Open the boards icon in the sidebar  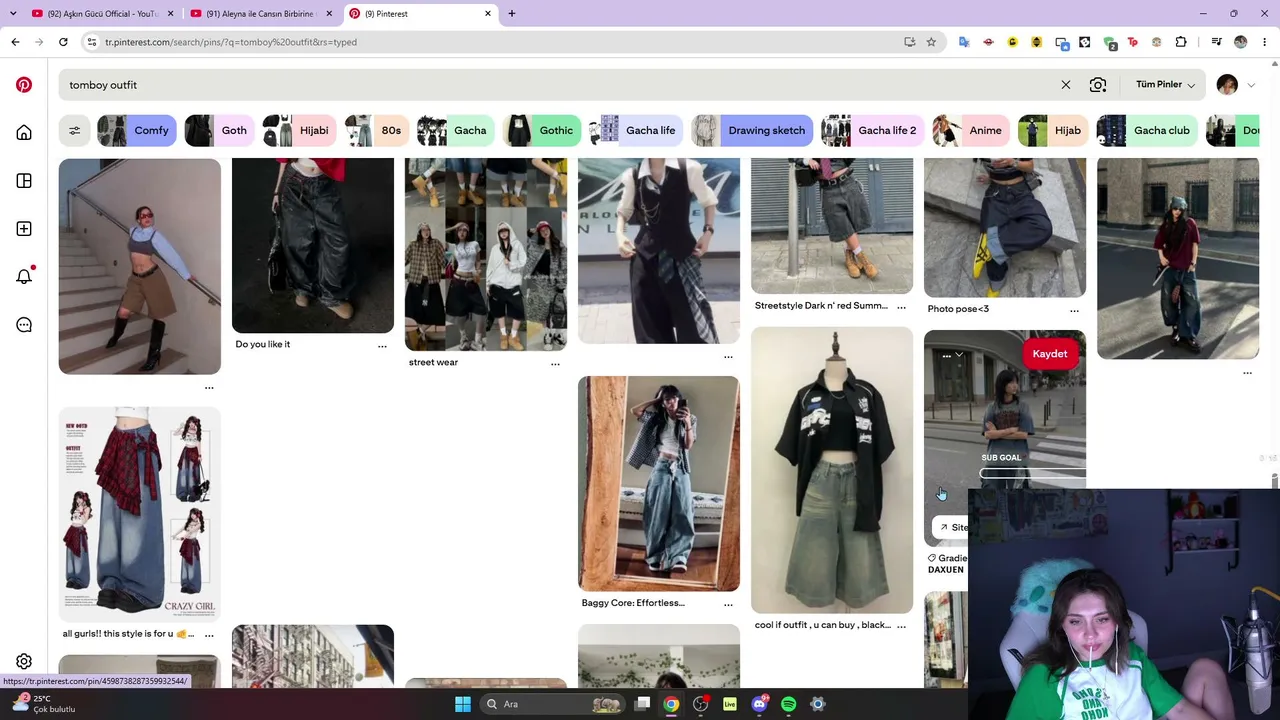[24, 181]
